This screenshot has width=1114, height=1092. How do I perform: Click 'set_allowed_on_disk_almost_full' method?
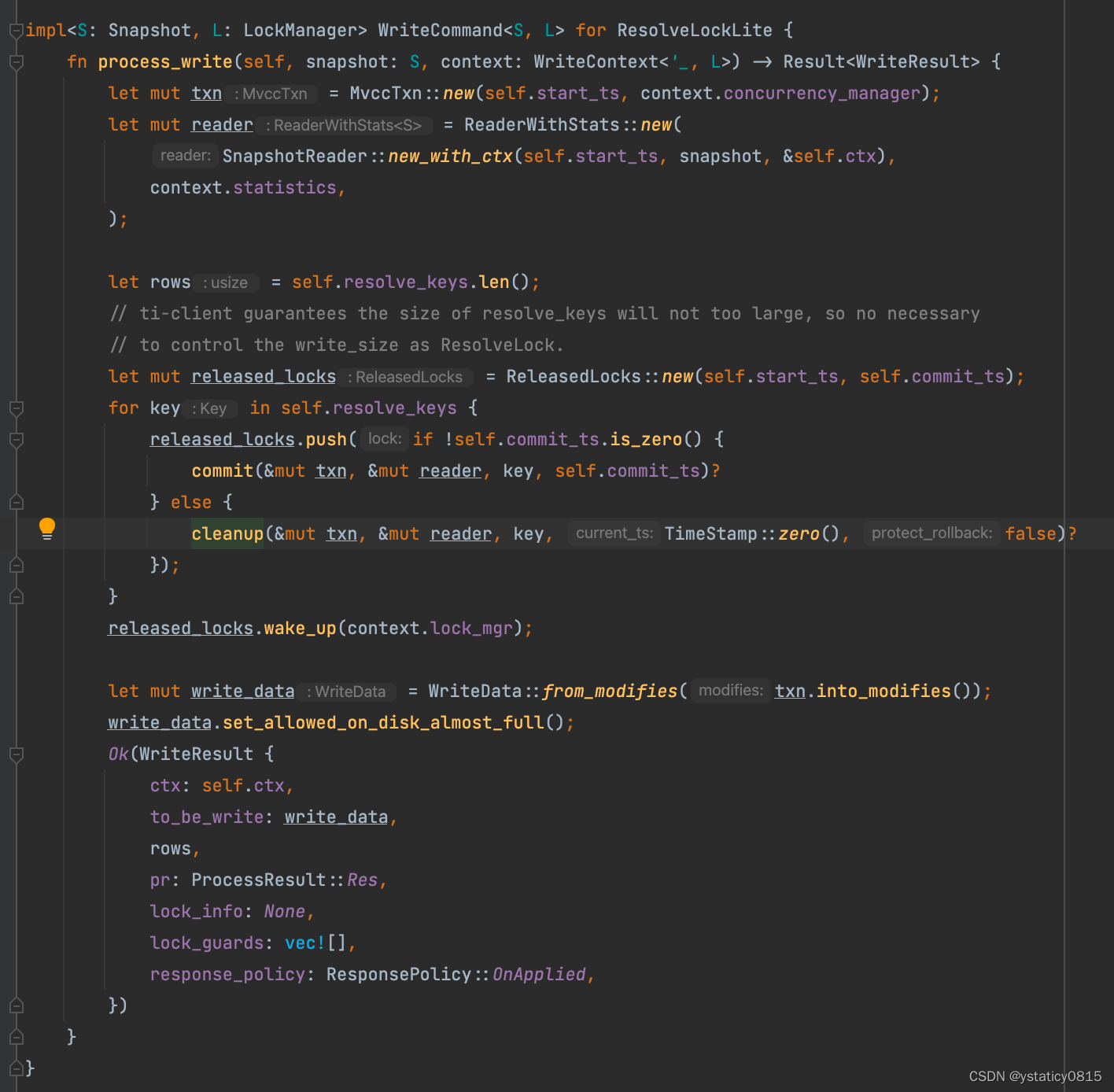click(384, 723)
